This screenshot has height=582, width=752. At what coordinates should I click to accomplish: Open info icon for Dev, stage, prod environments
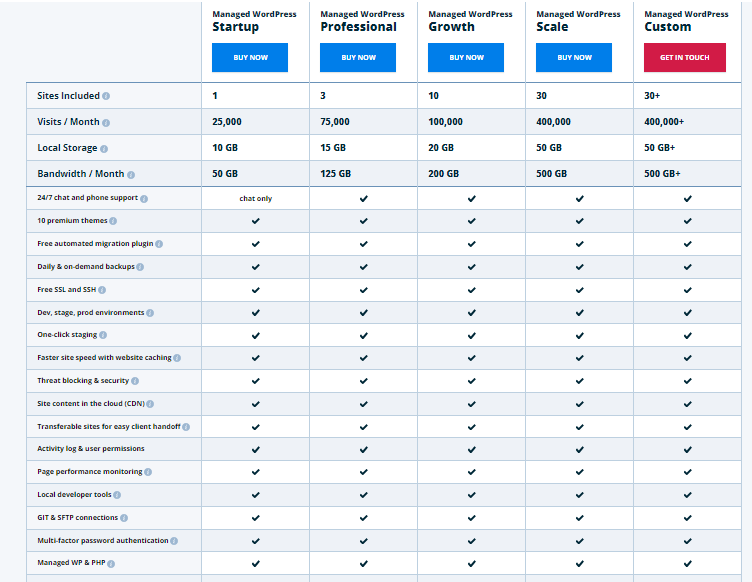point(150,313)
